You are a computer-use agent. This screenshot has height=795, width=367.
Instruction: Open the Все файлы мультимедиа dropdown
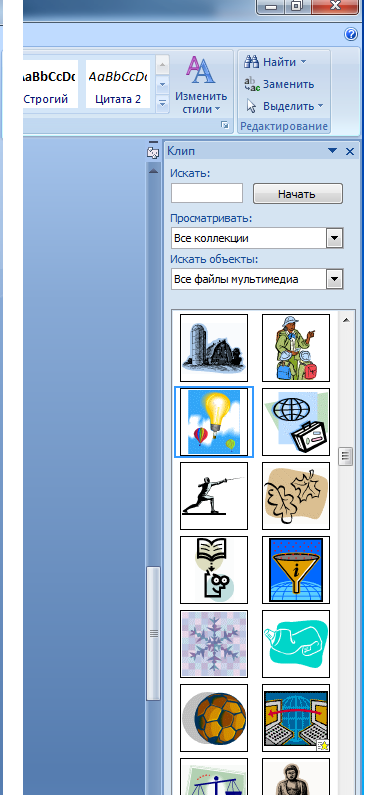tap(335, 279)
